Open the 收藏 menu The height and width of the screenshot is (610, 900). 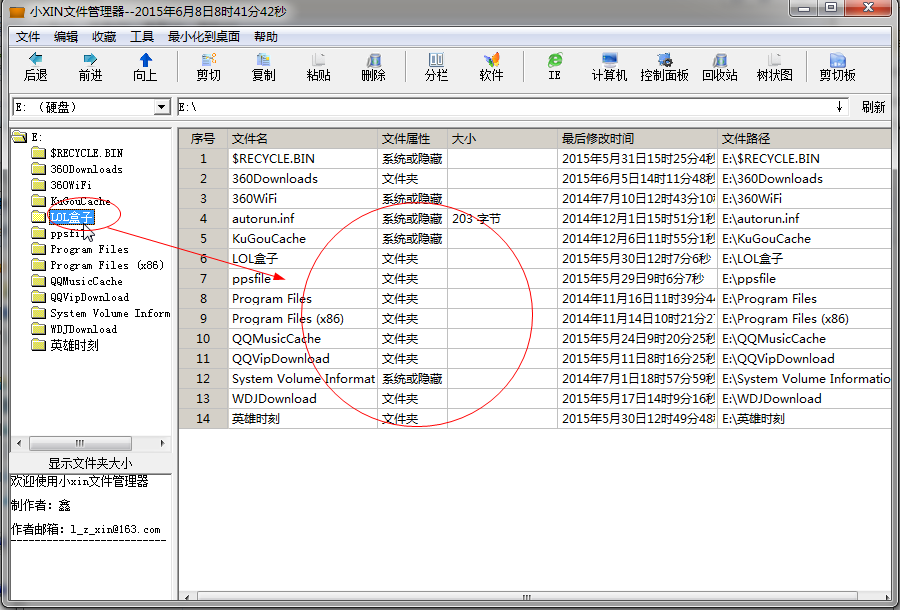104,37
